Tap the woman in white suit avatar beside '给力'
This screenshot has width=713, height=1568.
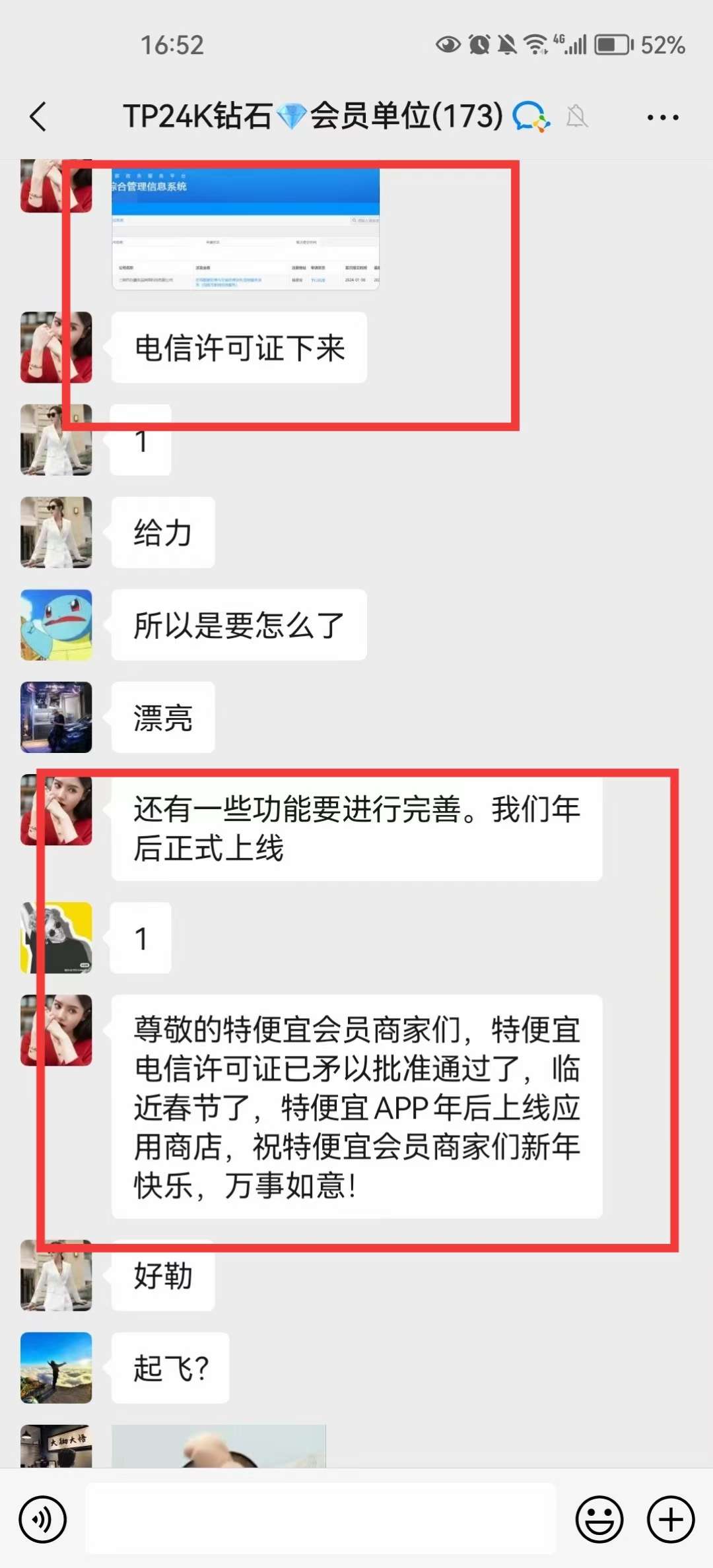click(56, 533)
